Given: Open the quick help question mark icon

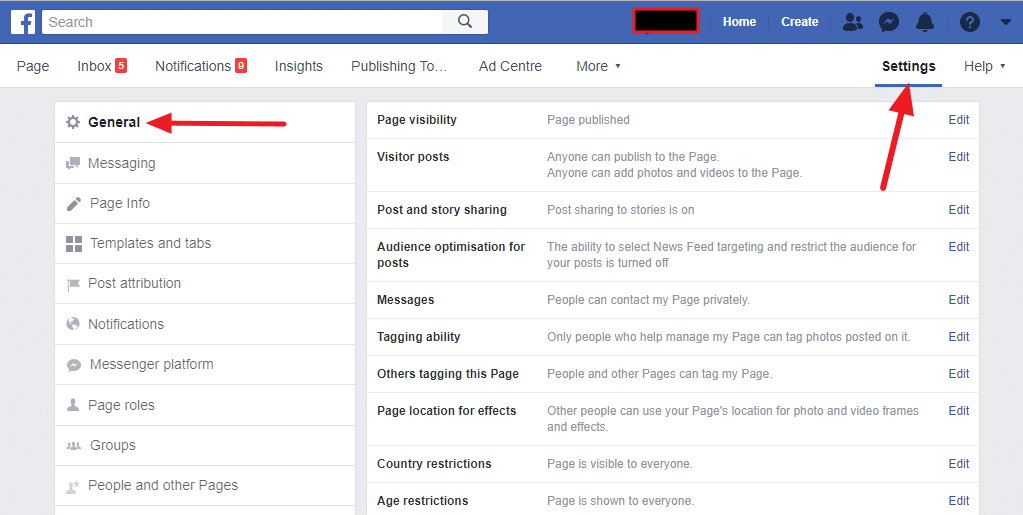Looking at the screenshot, I should tap(970, 22).
